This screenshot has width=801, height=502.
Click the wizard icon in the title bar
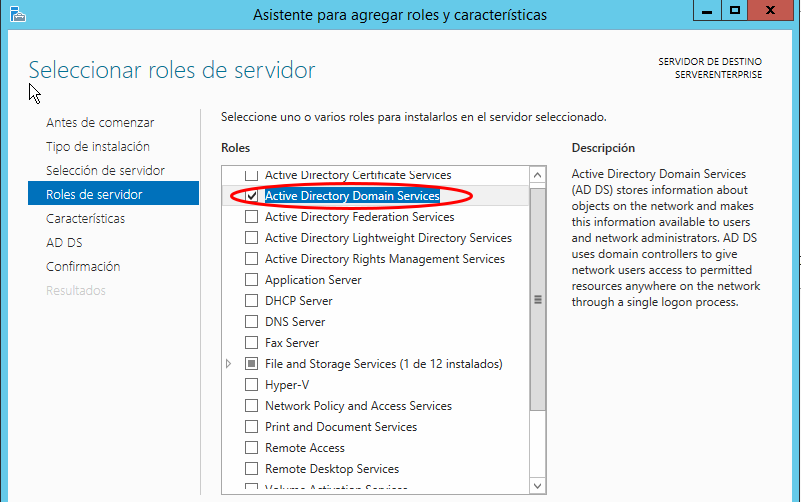17,14
